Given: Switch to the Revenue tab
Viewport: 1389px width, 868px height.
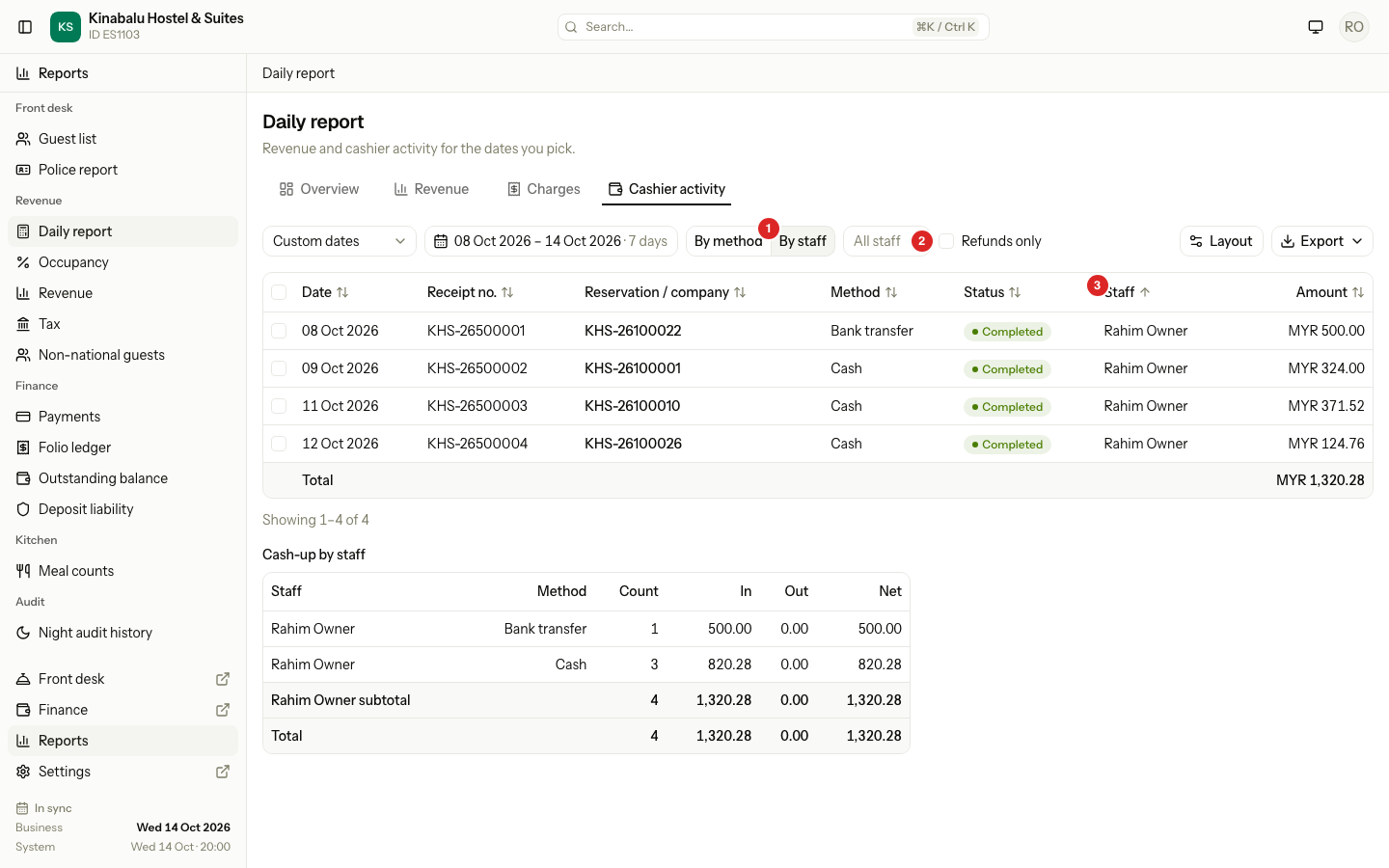Looking at the screenshot, I should click(x=431, y=189).
